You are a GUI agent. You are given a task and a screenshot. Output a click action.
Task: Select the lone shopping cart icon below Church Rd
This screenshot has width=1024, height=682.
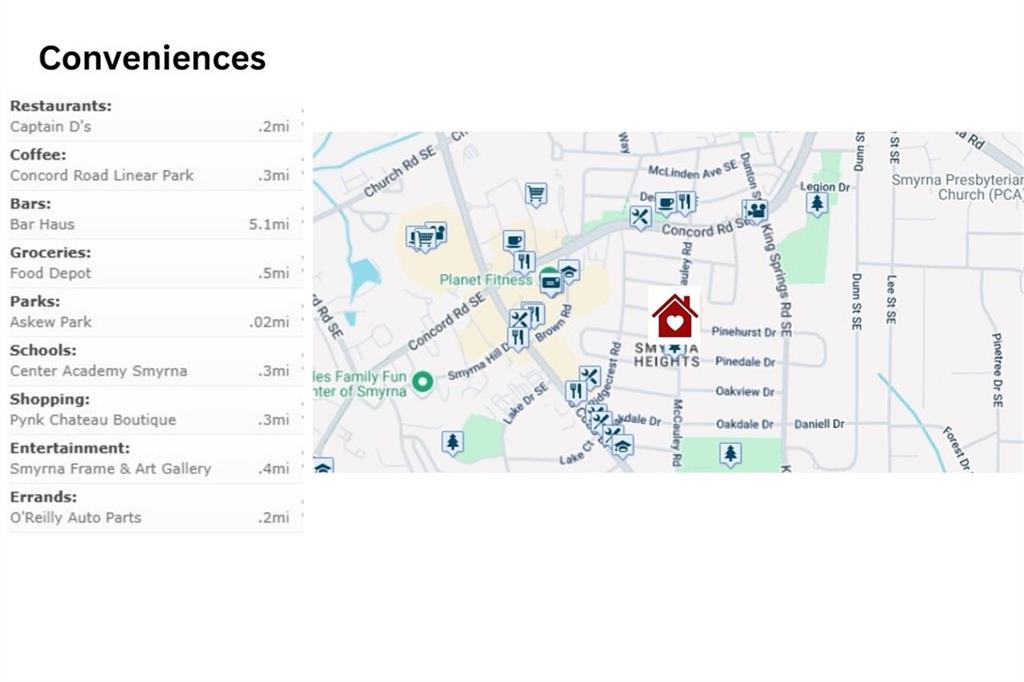[x=536, y=194]
